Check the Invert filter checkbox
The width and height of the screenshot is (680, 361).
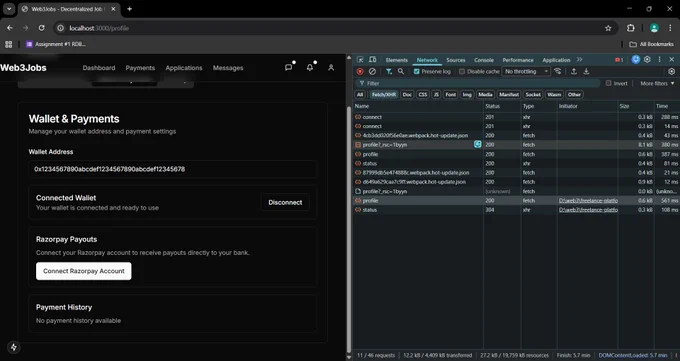click(x=608, y=83)
